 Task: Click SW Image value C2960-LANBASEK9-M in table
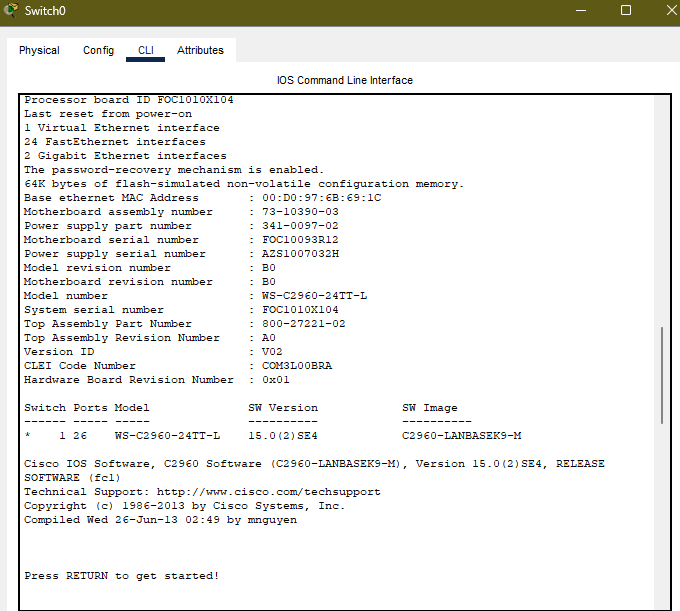pos(461,435)
